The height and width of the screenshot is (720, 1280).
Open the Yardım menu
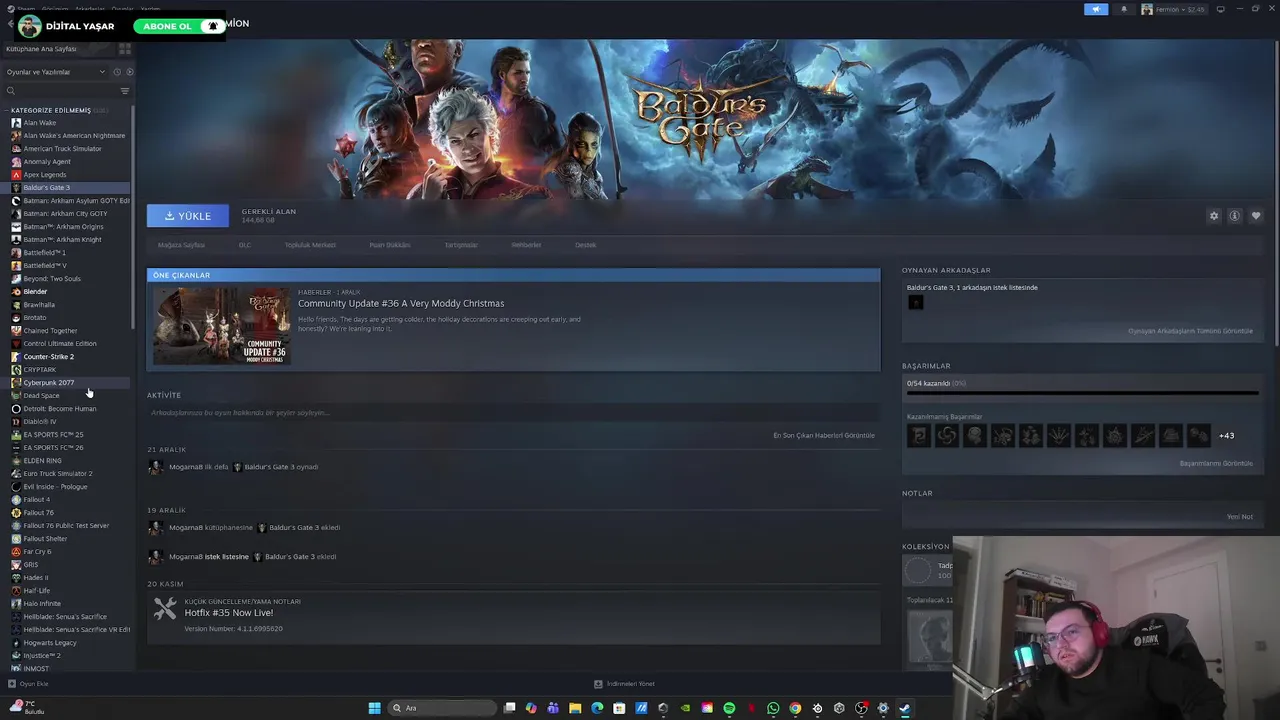coord(150,9)
